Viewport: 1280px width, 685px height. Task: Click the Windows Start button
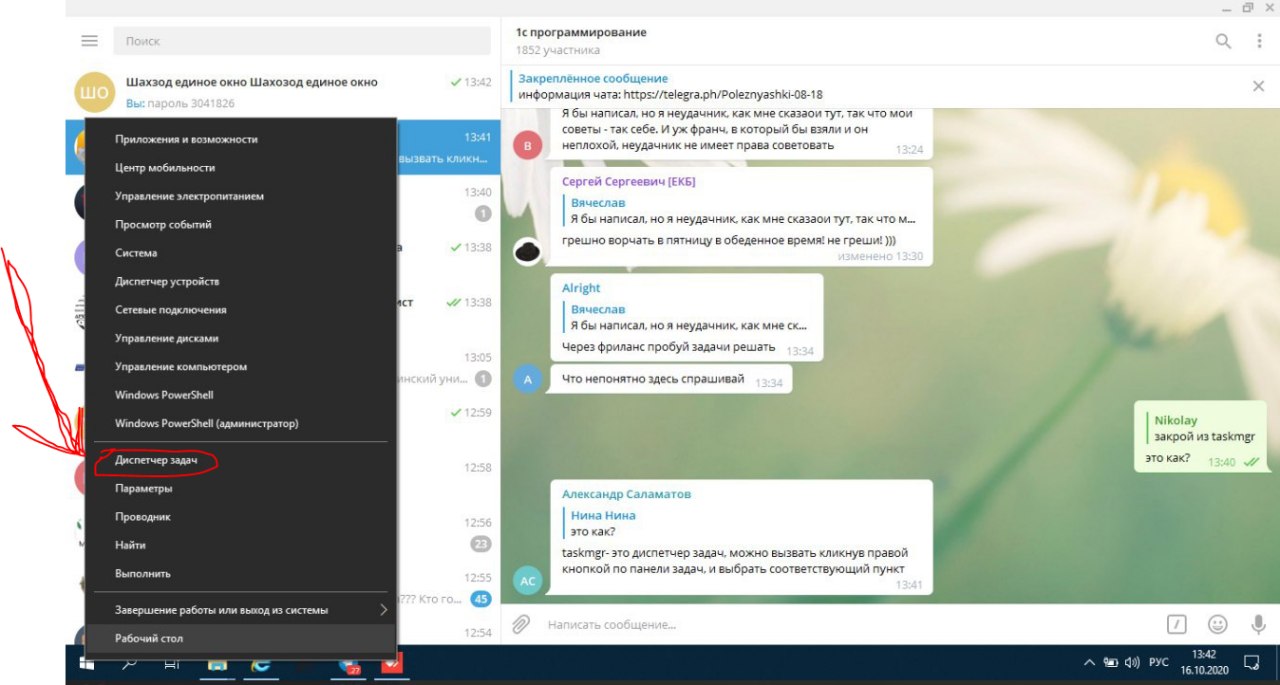pyautogui.click(x=87, y=664)
